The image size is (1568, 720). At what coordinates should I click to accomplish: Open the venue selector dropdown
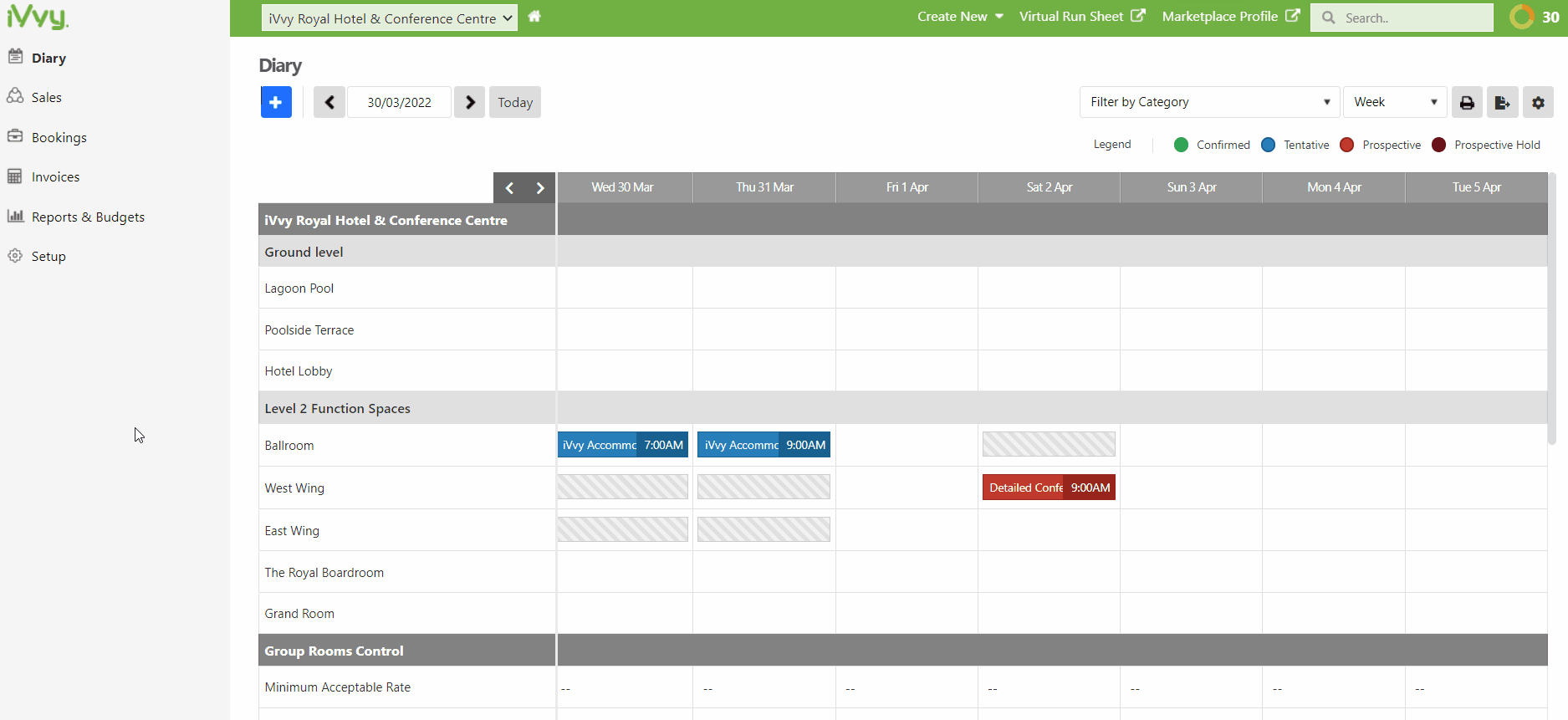pyautogui.click(x=390, y=18)
